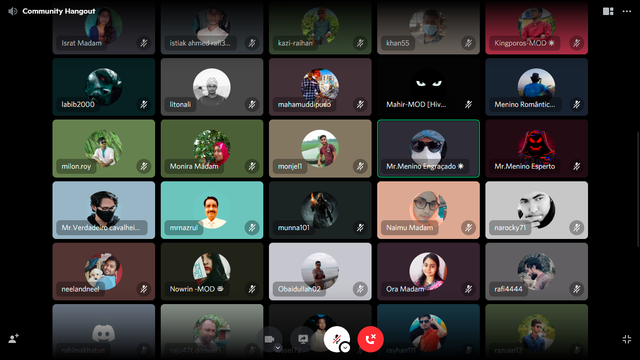The height and width of the screenshot is (360, 640).
Task: Click muted mic icon on neelandneel tile
Action: coord(144,289)
